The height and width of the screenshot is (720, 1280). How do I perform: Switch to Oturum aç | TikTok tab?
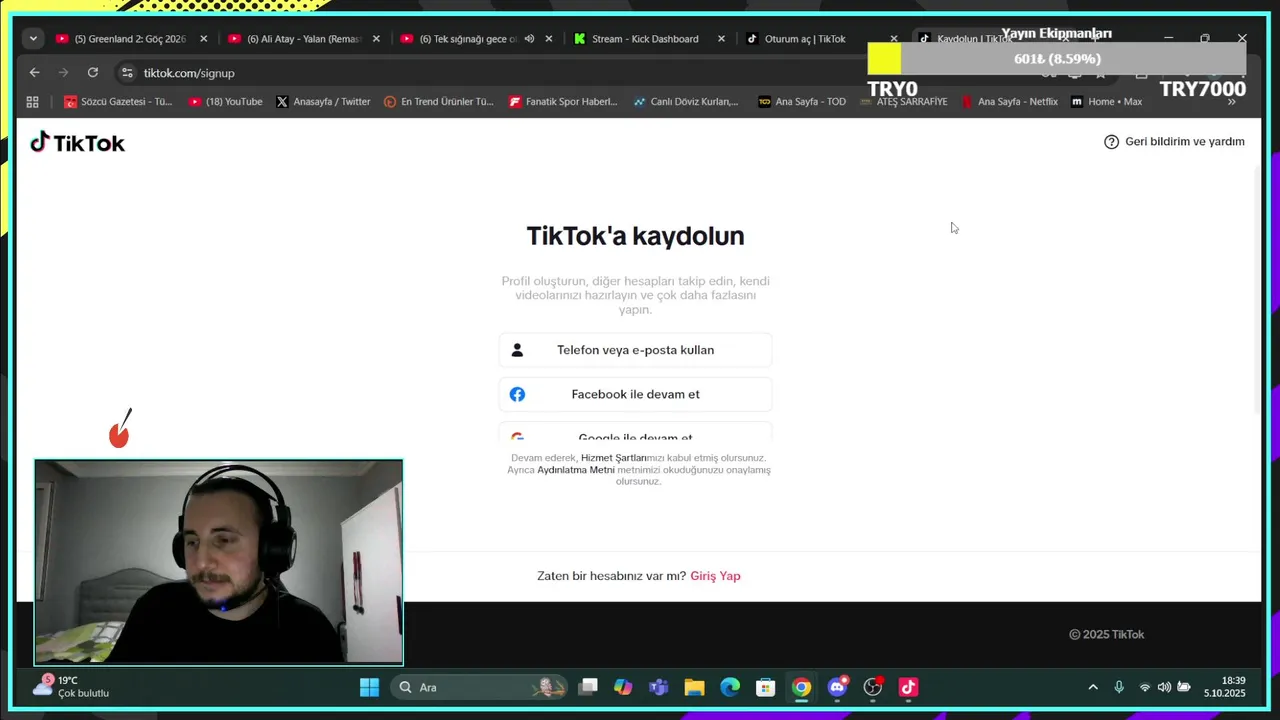point(807,39)
